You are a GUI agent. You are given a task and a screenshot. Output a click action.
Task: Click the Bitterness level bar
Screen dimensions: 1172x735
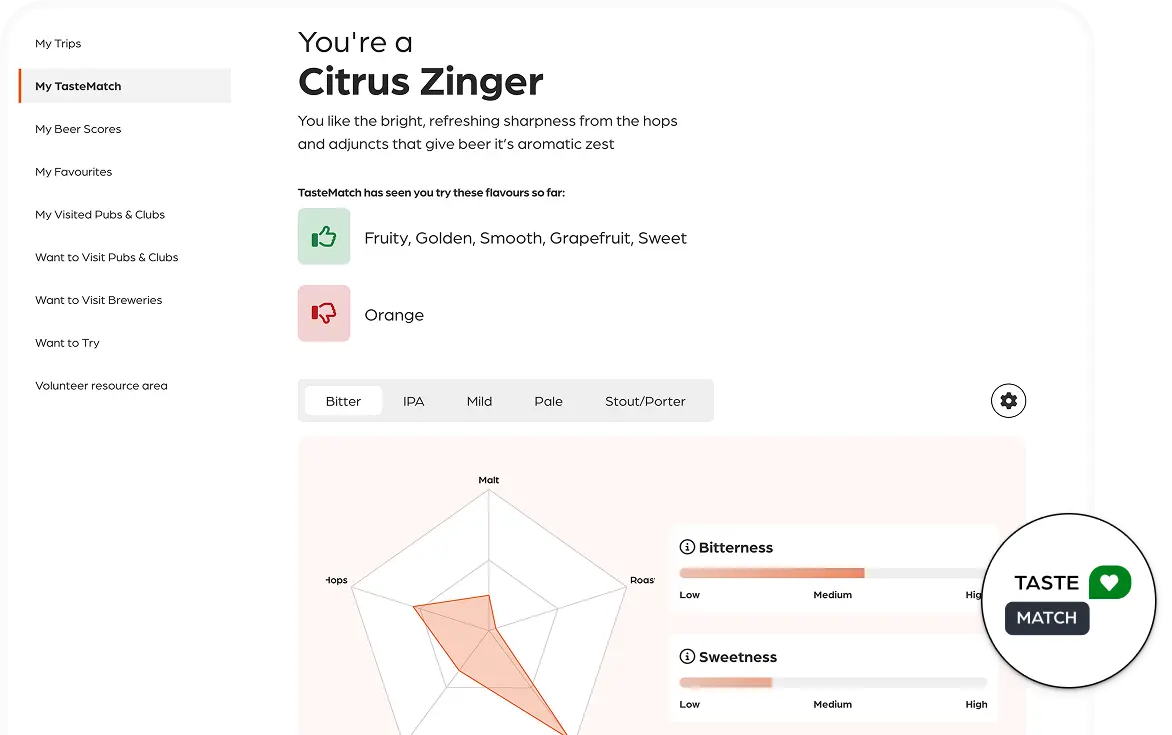832,573
